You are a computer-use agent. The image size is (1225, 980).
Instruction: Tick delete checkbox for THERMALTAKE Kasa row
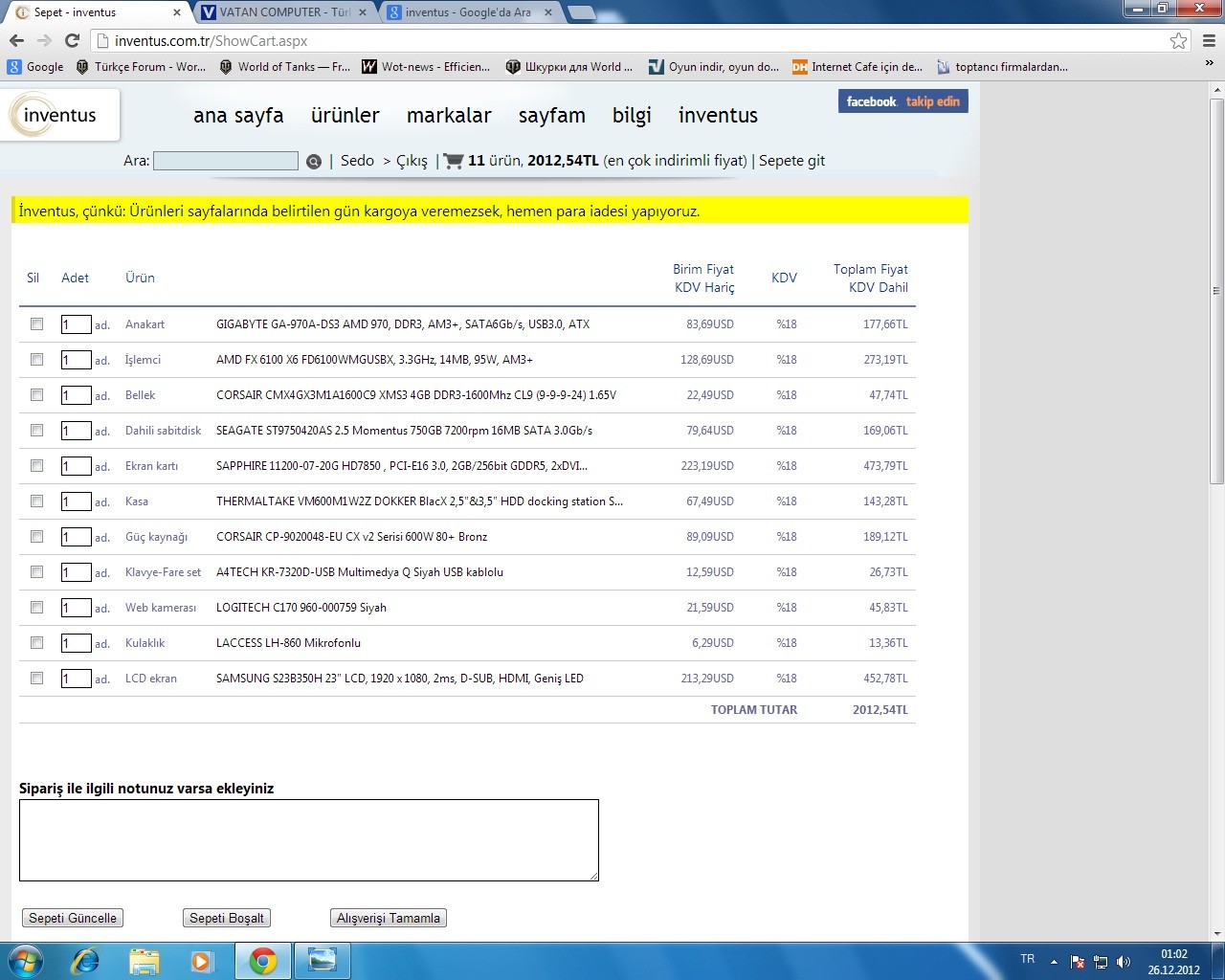(36, 501)
